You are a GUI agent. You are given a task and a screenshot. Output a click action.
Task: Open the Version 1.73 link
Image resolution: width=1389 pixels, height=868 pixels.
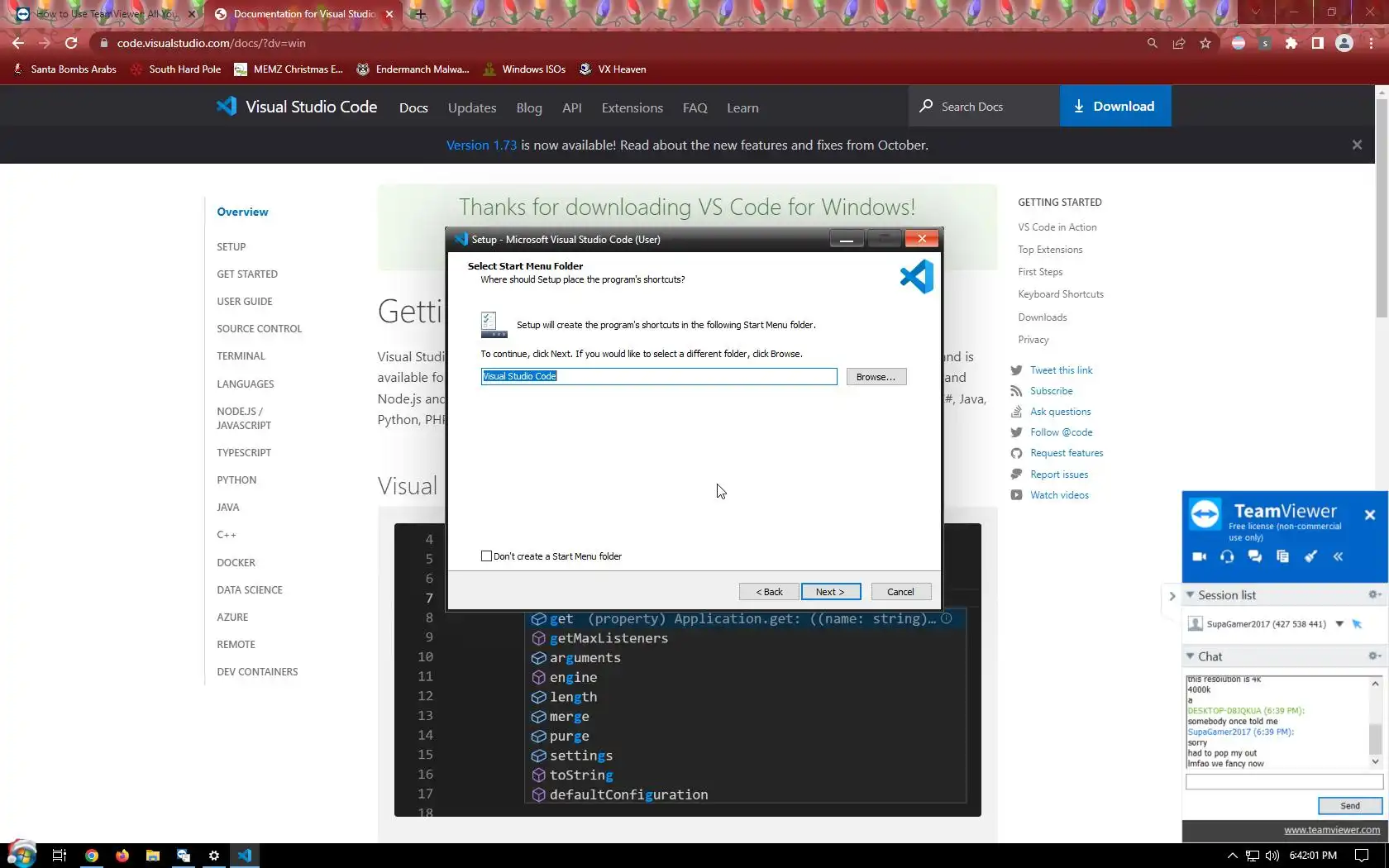(x=481, y=145)
